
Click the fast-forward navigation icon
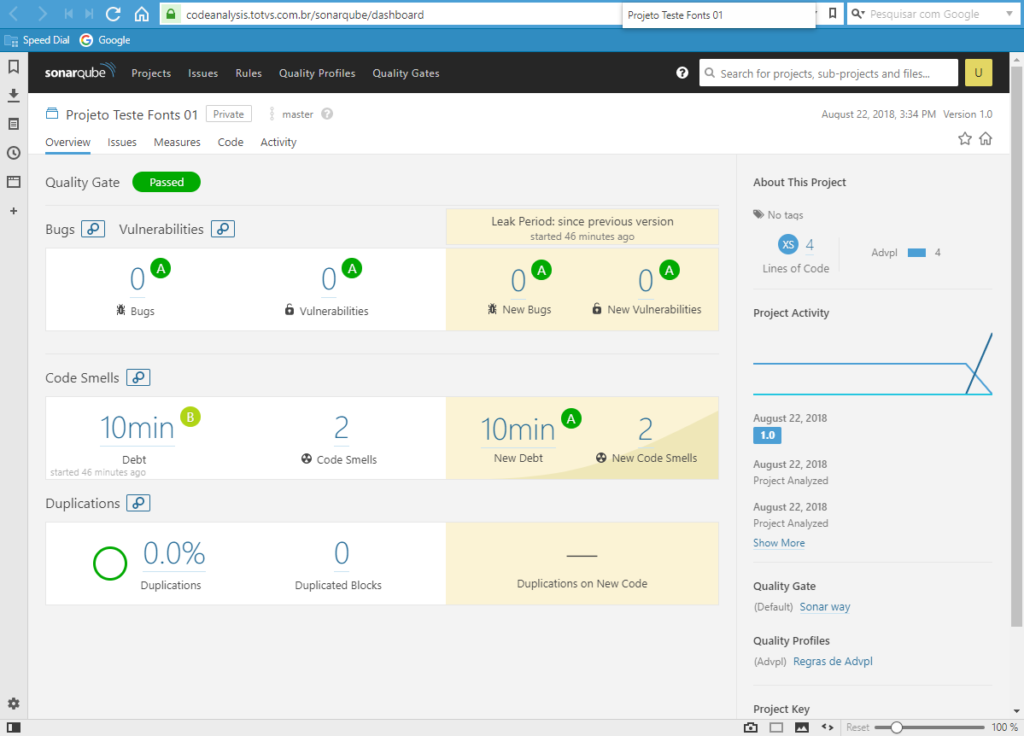(x=89, y=14)
